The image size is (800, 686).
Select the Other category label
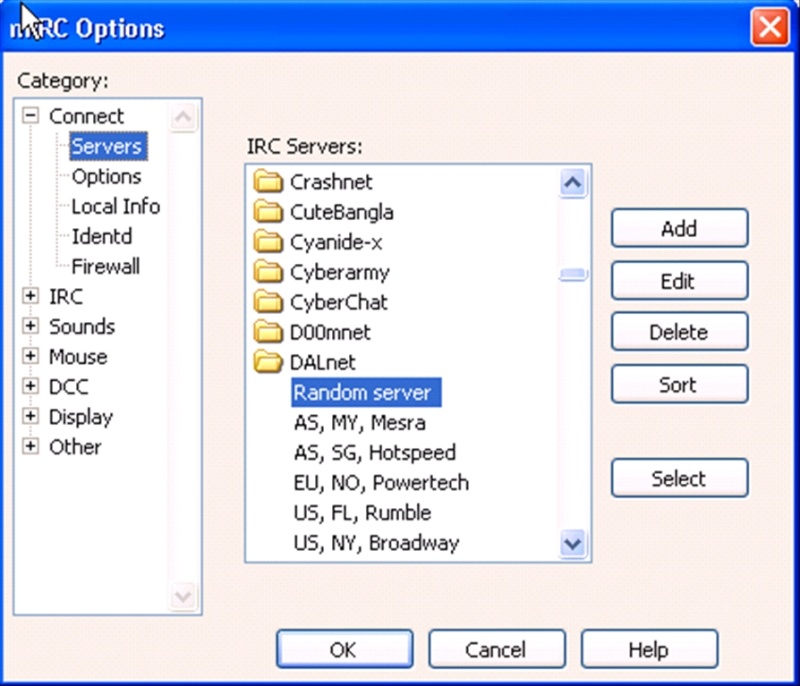[75, 447]
